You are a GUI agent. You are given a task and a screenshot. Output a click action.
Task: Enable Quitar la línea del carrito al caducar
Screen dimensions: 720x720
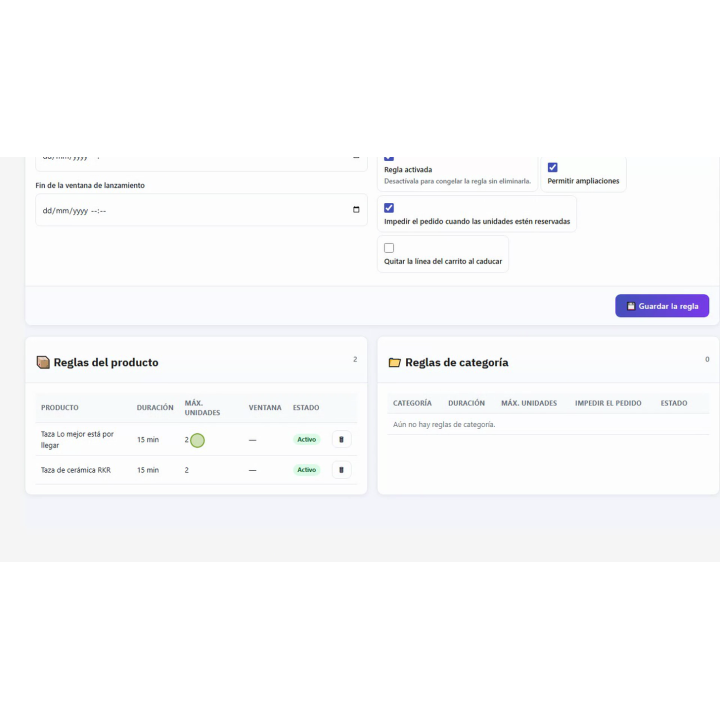click(389, 248)
